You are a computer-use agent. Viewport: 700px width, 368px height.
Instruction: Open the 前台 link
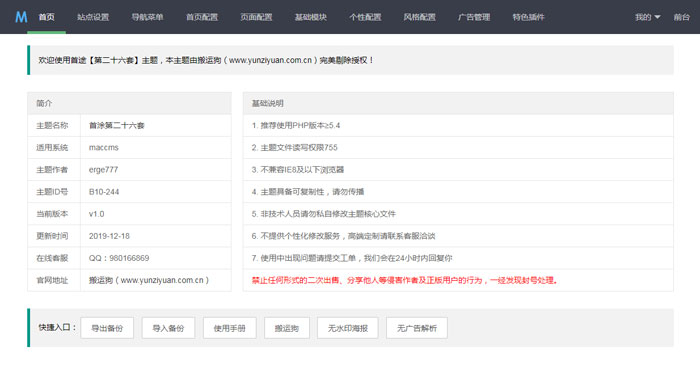click(x=682, y=17)
